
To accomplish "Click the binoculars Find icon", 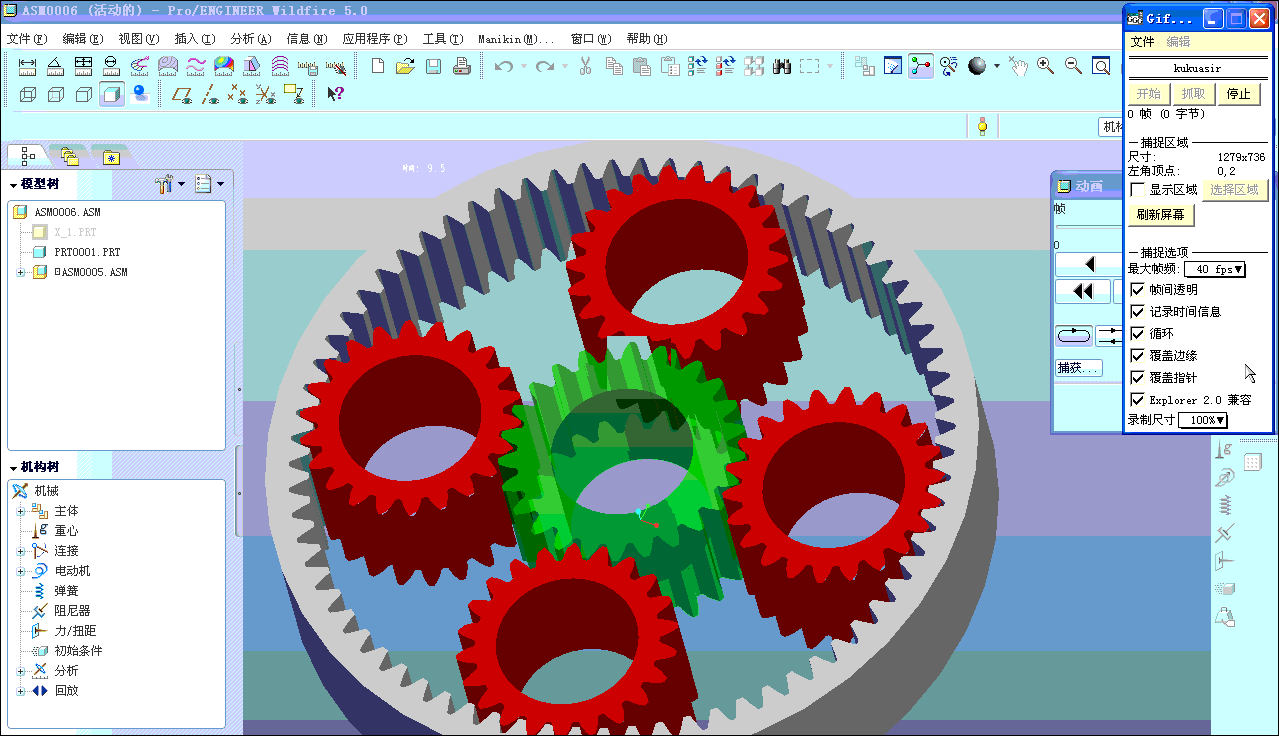I will pos(782,66).
